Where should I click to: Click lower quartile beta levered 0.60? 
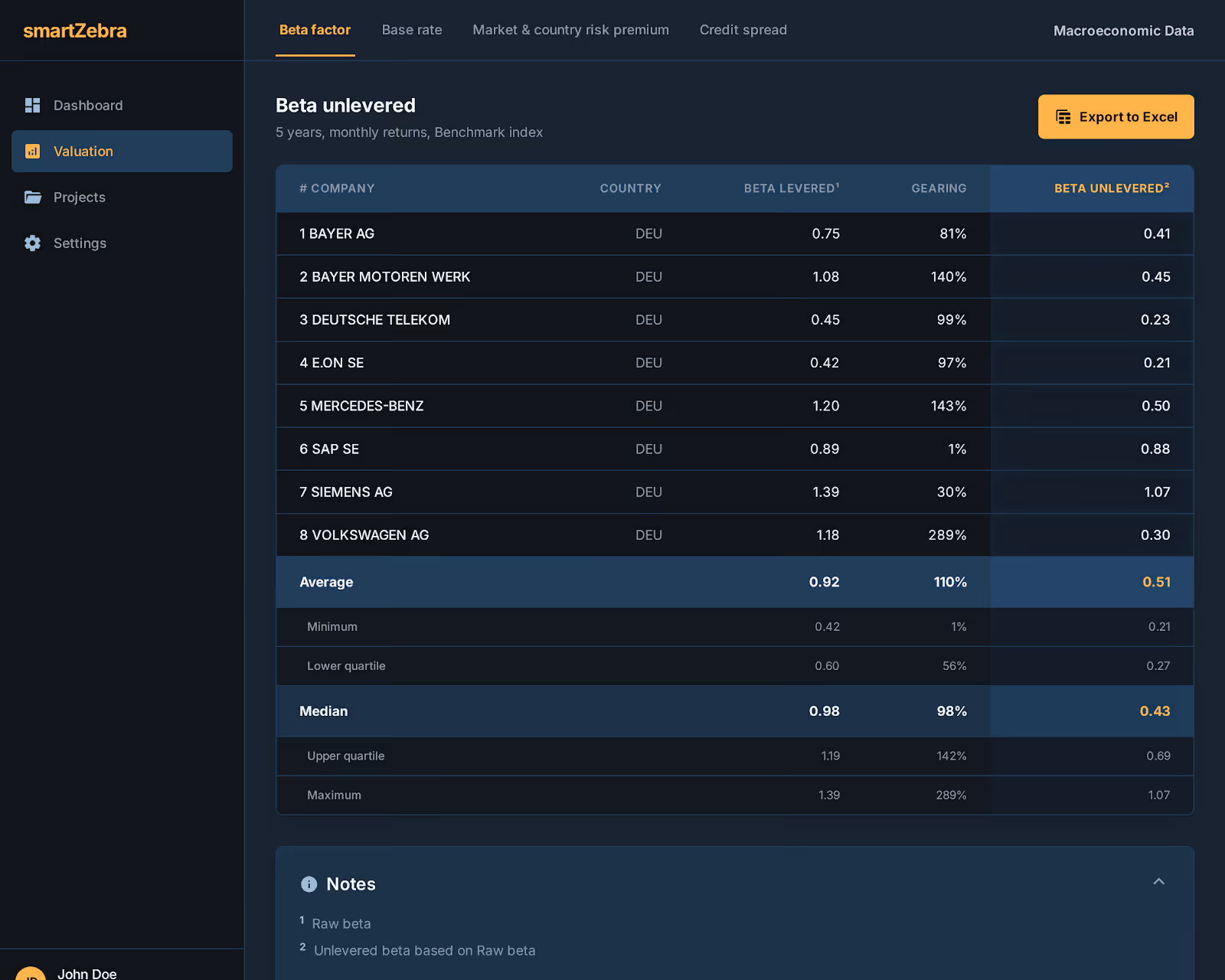pyautogui.click(x=827, y=666)
